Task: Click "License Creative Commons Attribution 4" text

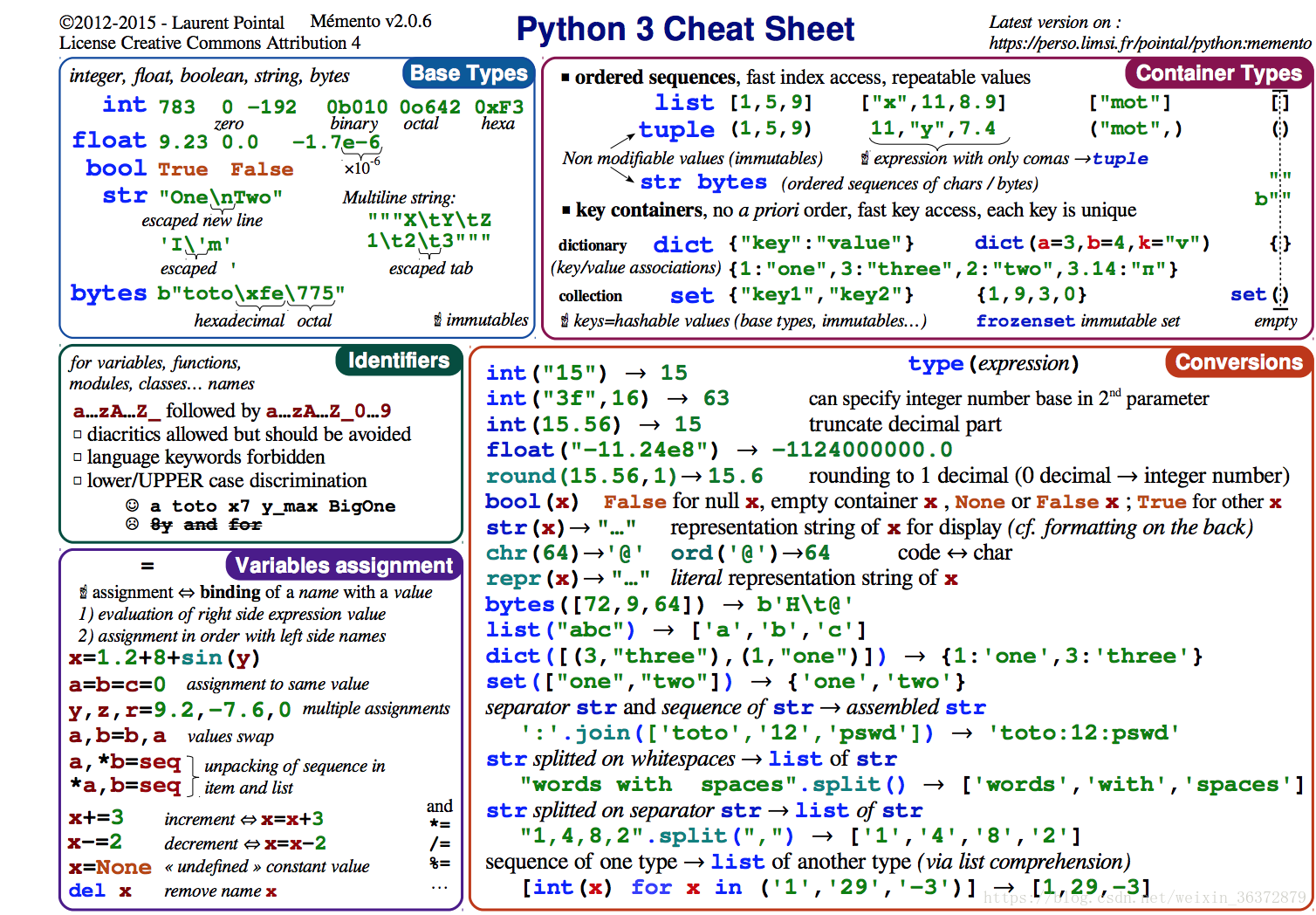Action: pos(209,43)
